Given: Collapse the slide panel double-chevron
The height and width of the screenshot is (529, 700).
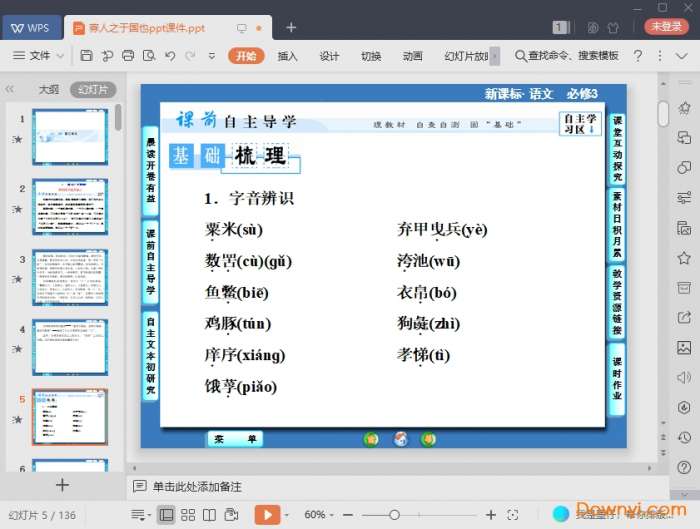Looking at the screenshot, I should point(9,89).
